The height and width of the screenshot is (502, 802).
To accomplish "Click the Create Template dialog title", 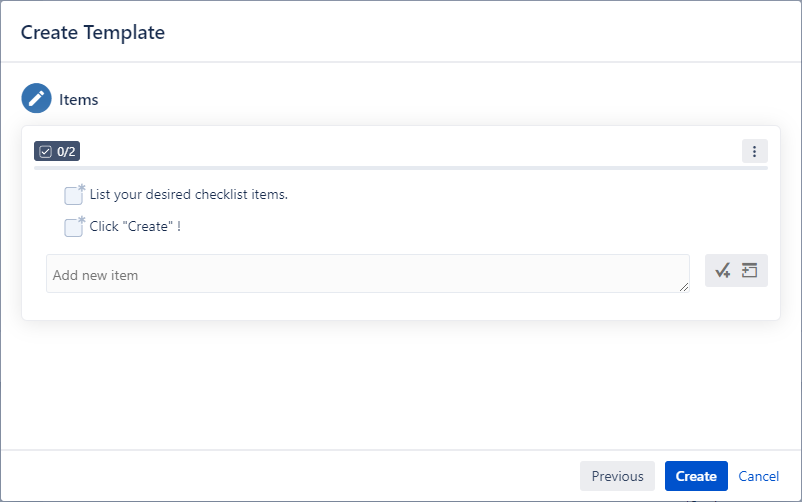I will (92, 32).
